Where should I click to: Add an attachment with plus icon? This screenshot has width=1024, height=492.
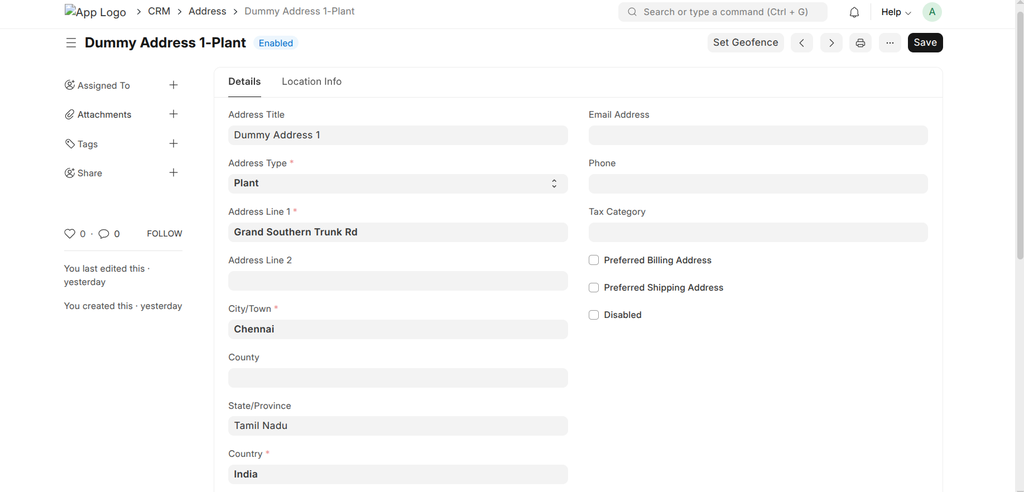tap(174, 114)
